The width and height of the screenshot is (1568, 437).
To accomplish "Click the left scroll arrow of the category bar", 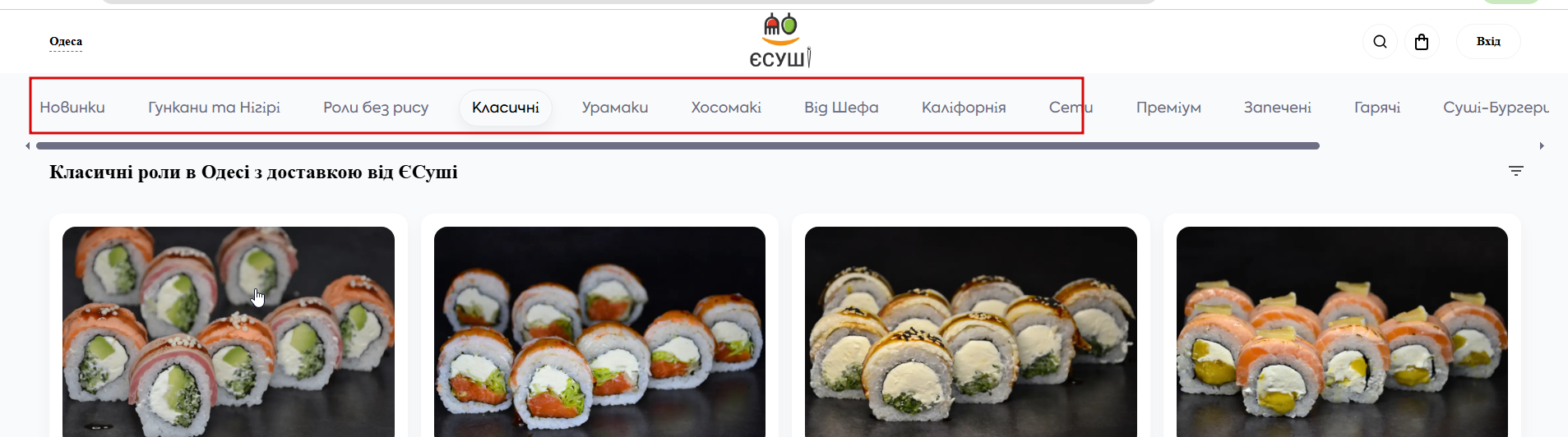I will click(x=28, y=146).
